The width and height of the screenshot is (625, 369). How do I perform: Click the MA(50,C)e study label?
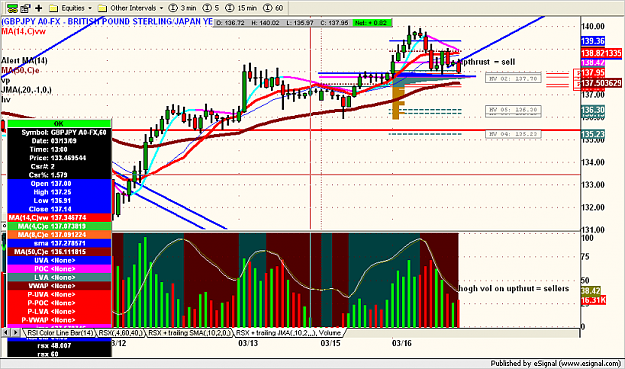(20, 71)
